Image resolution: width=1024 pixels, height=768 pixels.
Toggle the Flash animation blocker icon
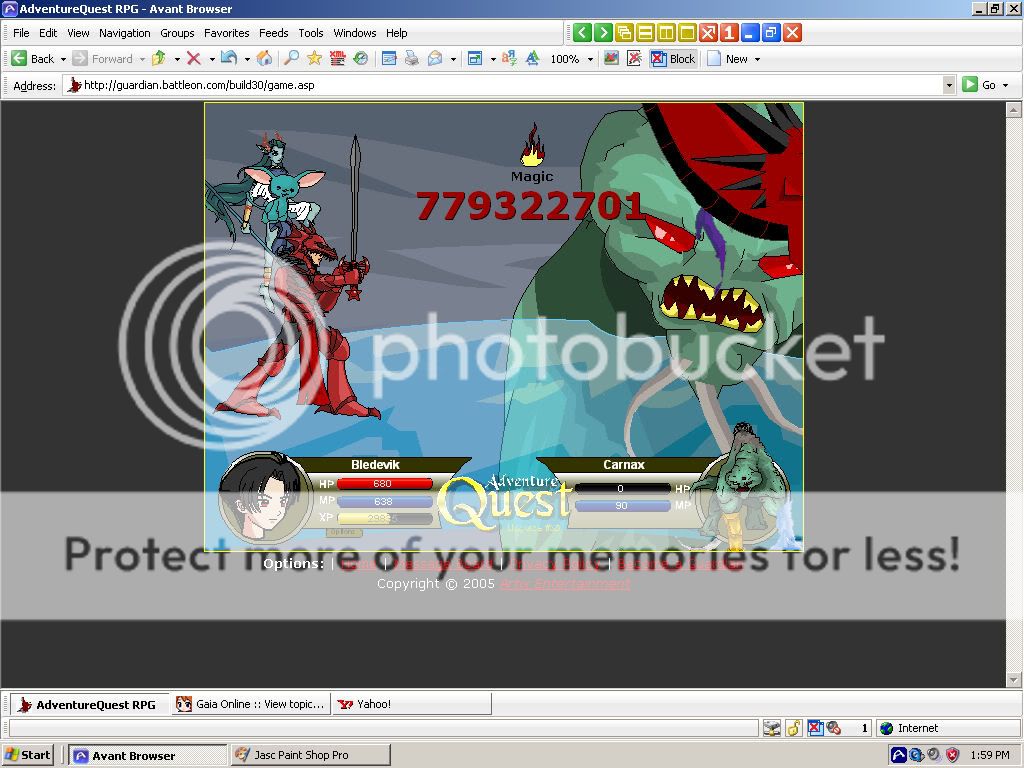coord(634,59)
